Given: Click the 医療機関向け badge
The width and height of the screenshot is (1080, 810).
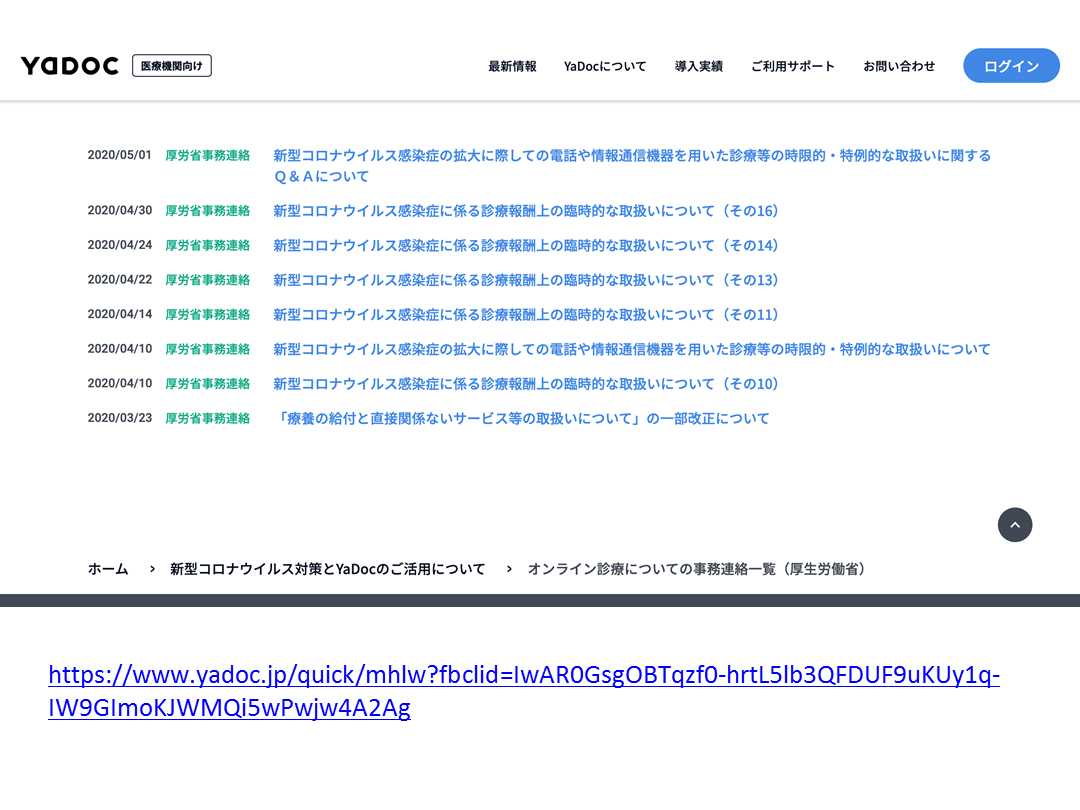Looking at the screenshot, I should point(172,66).
